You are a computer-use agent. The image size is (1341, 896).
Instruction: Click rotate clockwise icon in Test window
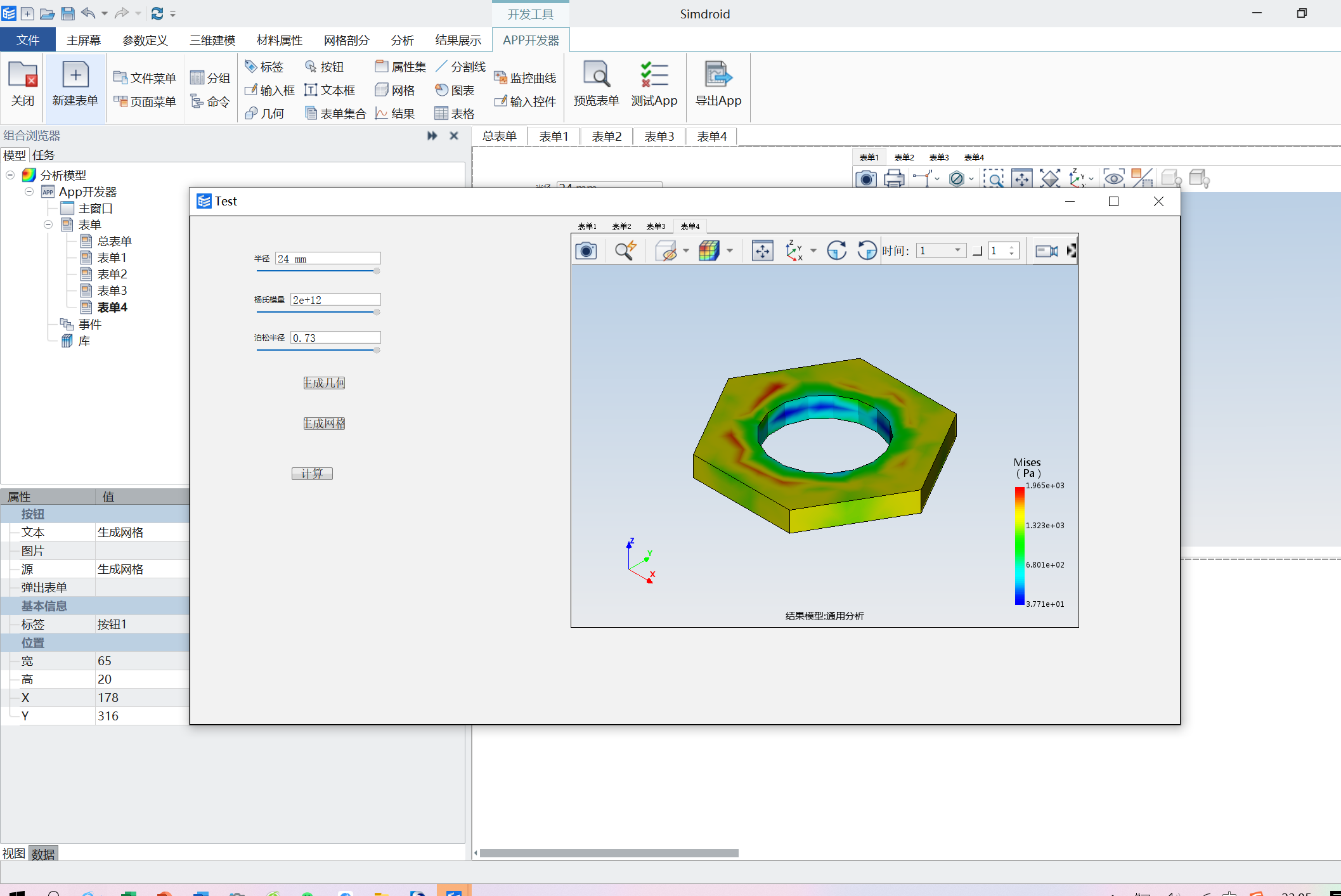pos(836,251)
